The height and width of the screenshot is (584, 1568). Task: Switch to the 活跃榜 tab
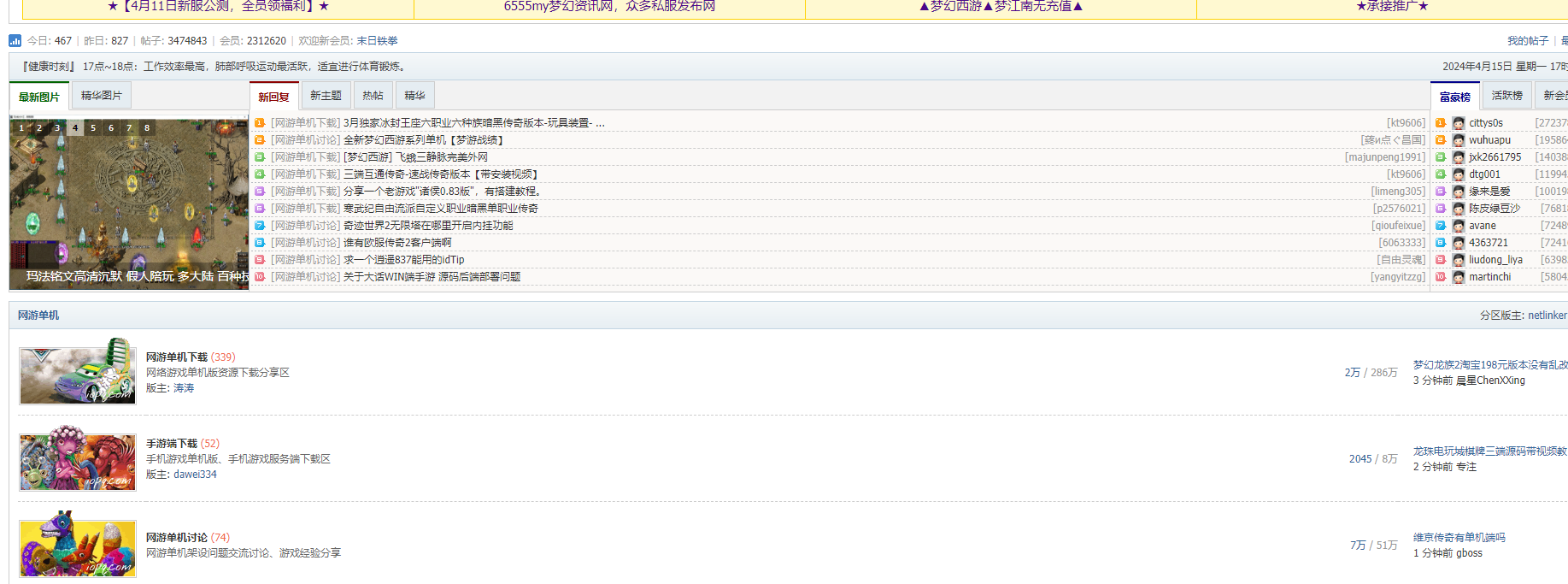point(1506,96)
